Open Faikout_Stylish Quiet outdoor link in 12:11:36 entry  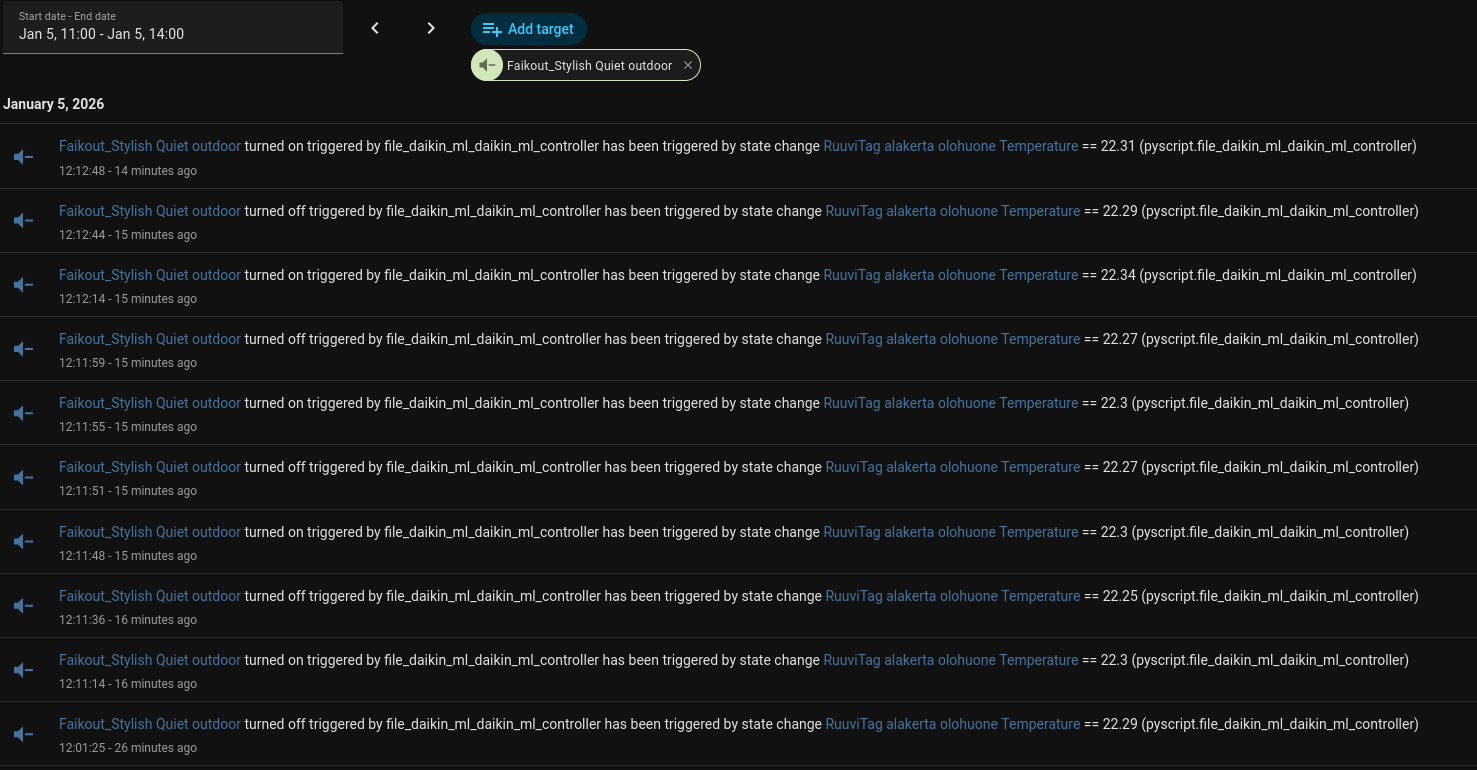[150, 596]
